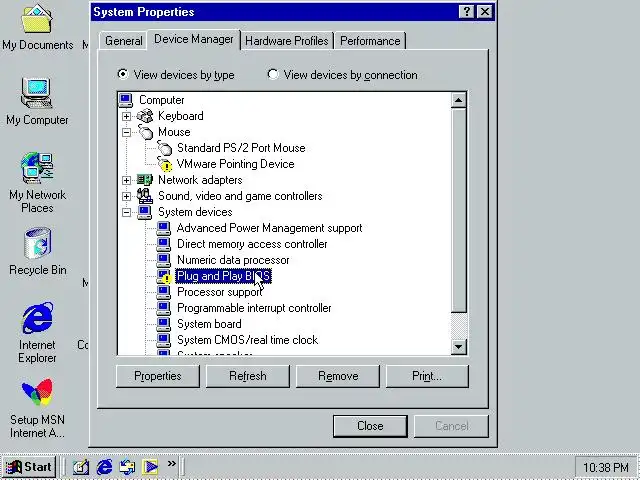Select the System board label

pos(209,324)
